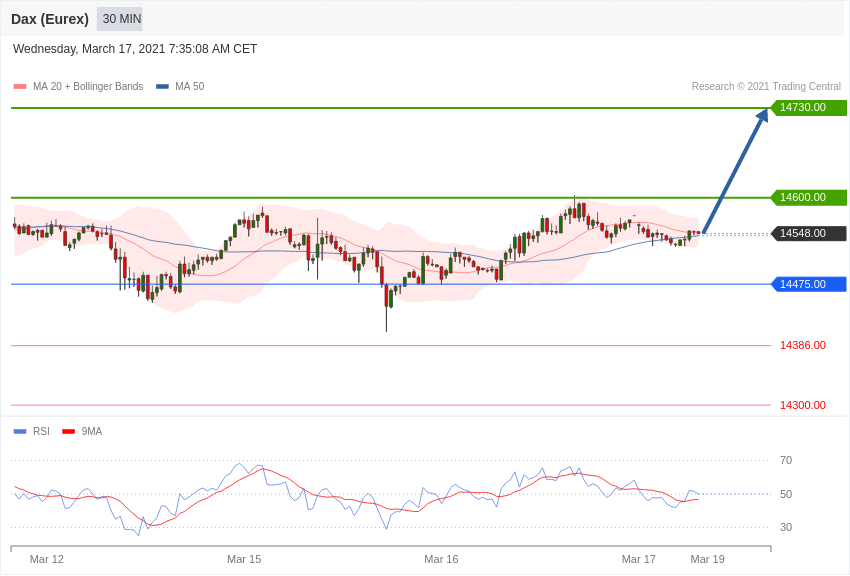Click the Mar 17 date marker
The image size is (850, 576).
[x=639, y=559]
